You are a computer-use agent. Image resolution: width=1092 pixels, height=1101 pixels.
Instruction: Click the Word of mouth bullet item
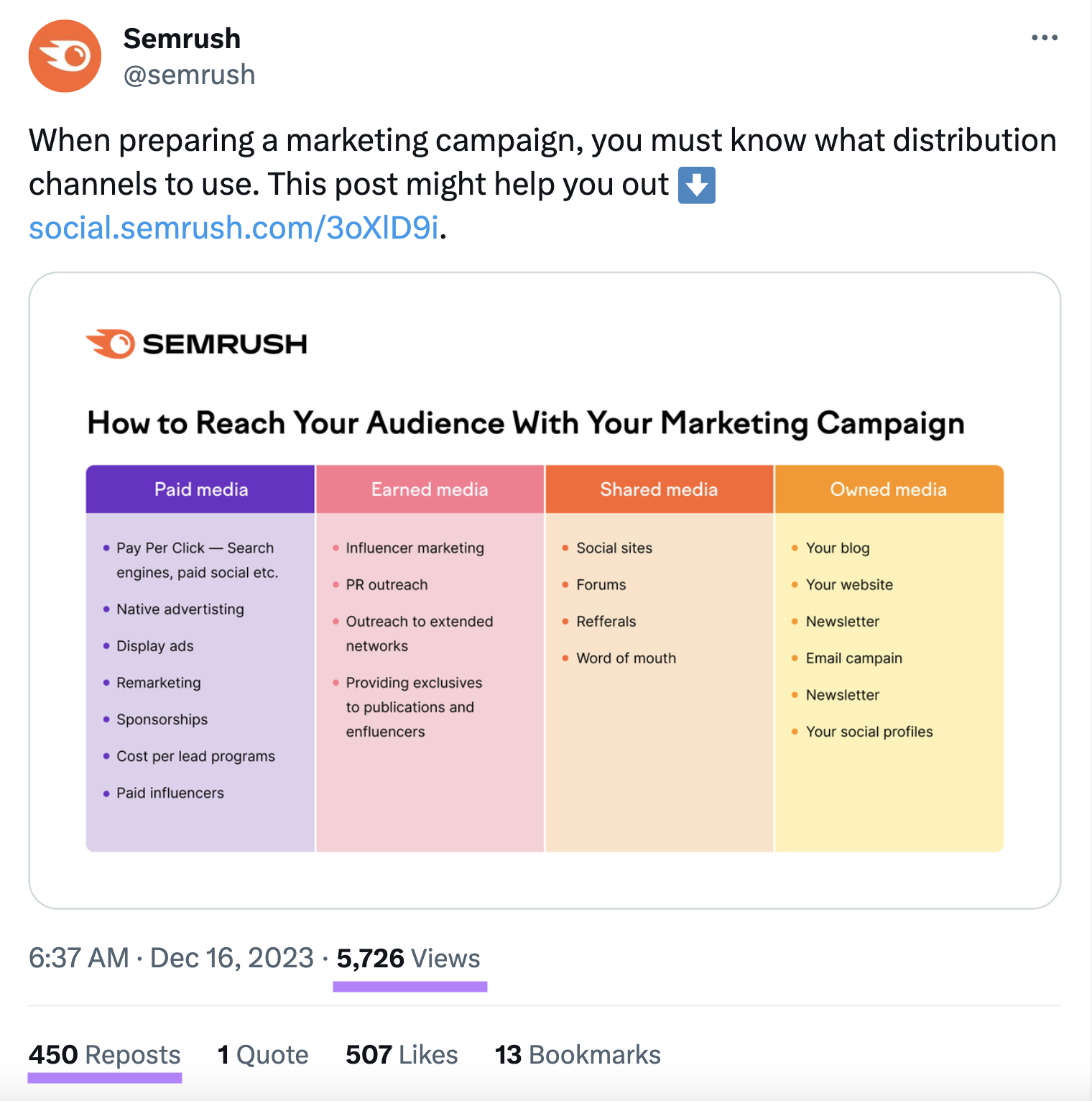tap(626, 658)
